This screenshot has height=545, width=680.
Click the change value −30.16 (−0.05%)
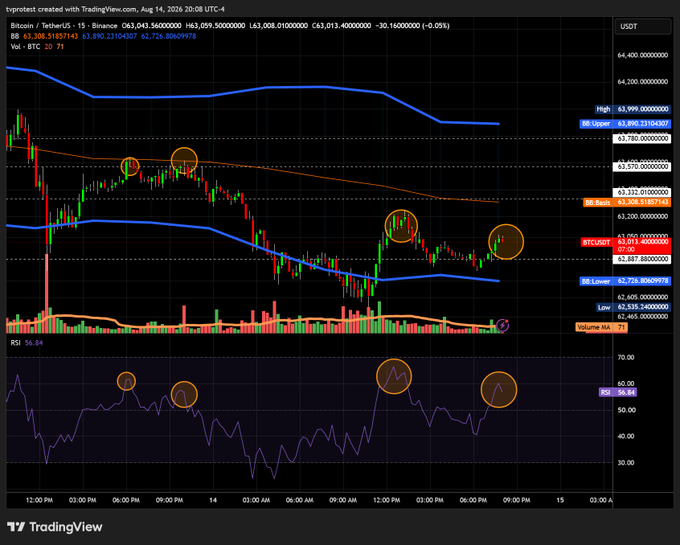click(412, 26)
